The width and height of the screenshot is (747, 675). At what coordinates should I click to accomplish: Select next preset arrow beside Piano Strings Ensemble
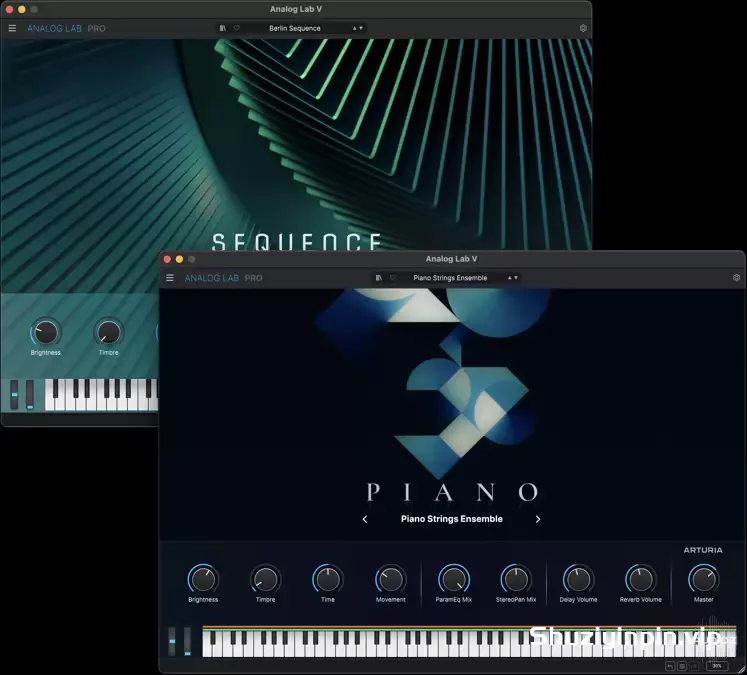[x=516, y=278]
